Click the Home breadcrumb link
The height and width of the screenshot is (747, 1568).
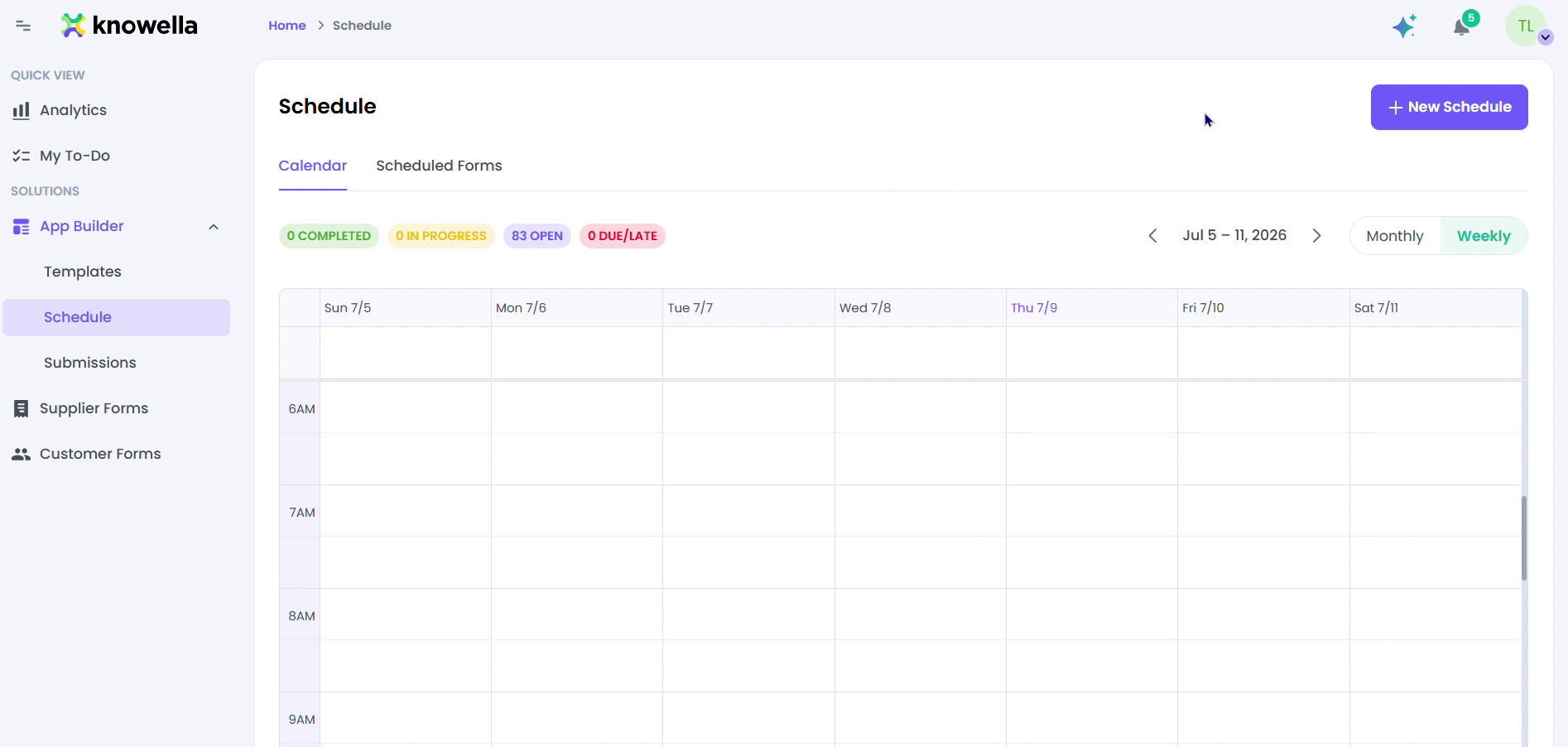tap(287, 26)
